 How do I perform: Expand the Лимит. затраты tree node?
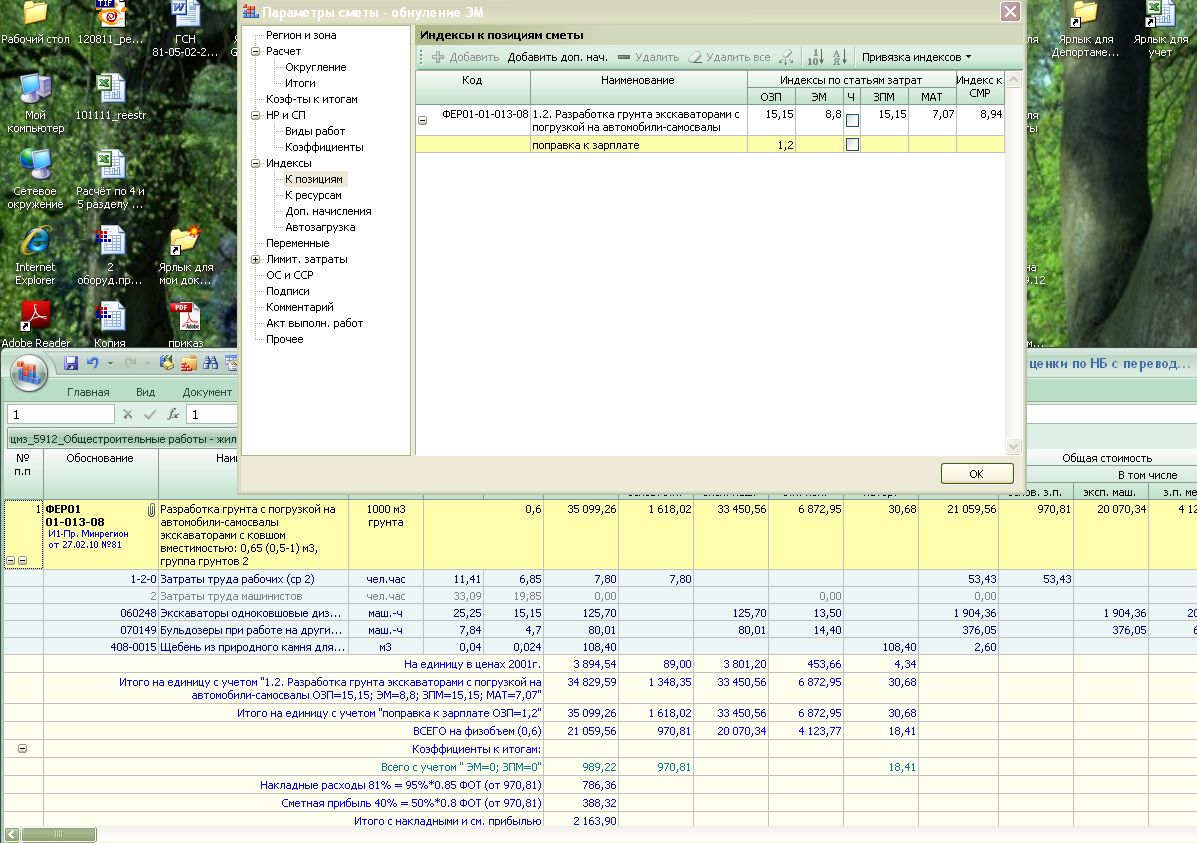point(256,259)
